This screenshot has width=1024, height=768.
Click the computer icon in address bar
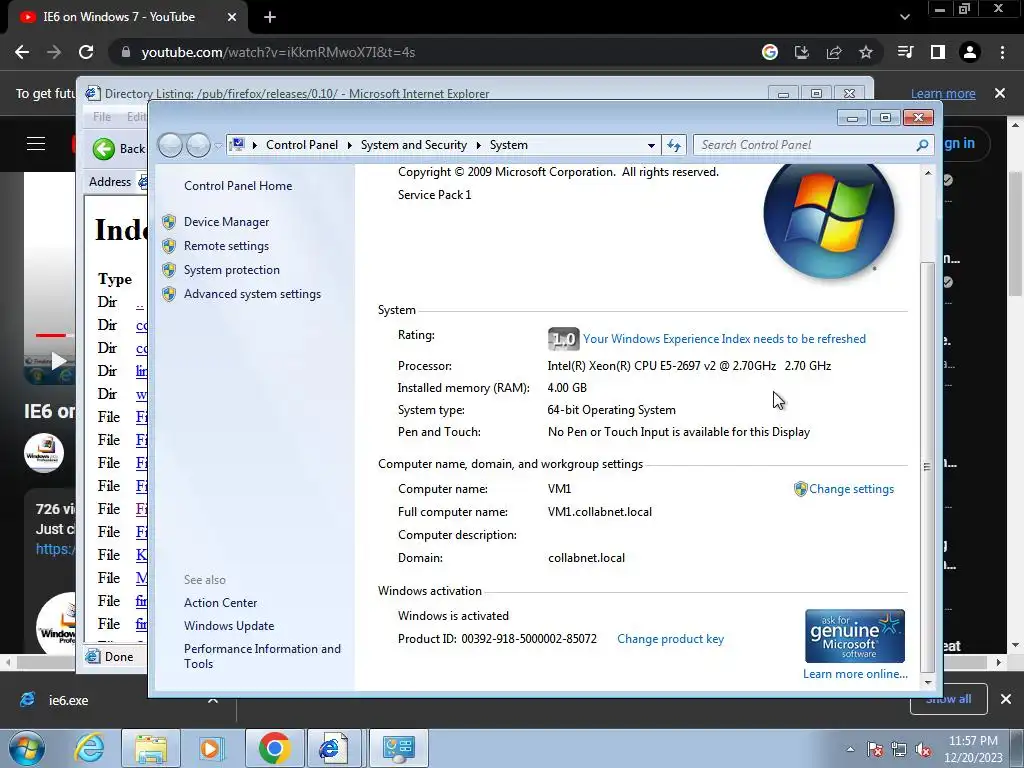[x=238, y=144]
